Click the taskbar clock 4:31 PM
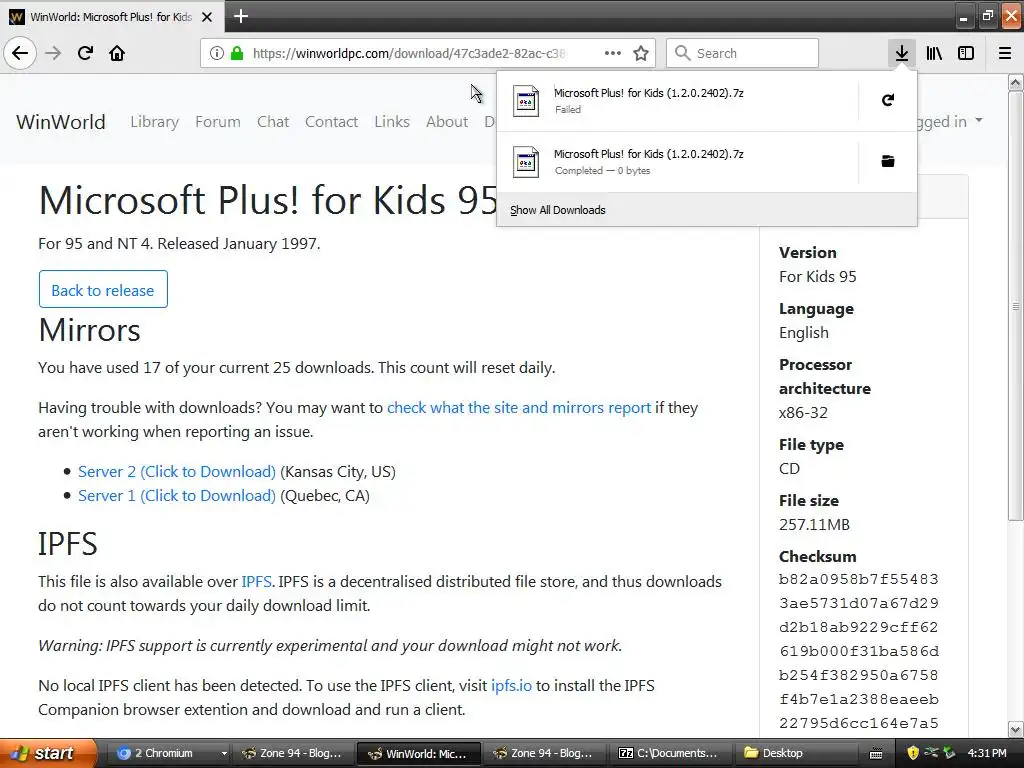1024x768 pixels. (x=987, y=753)
